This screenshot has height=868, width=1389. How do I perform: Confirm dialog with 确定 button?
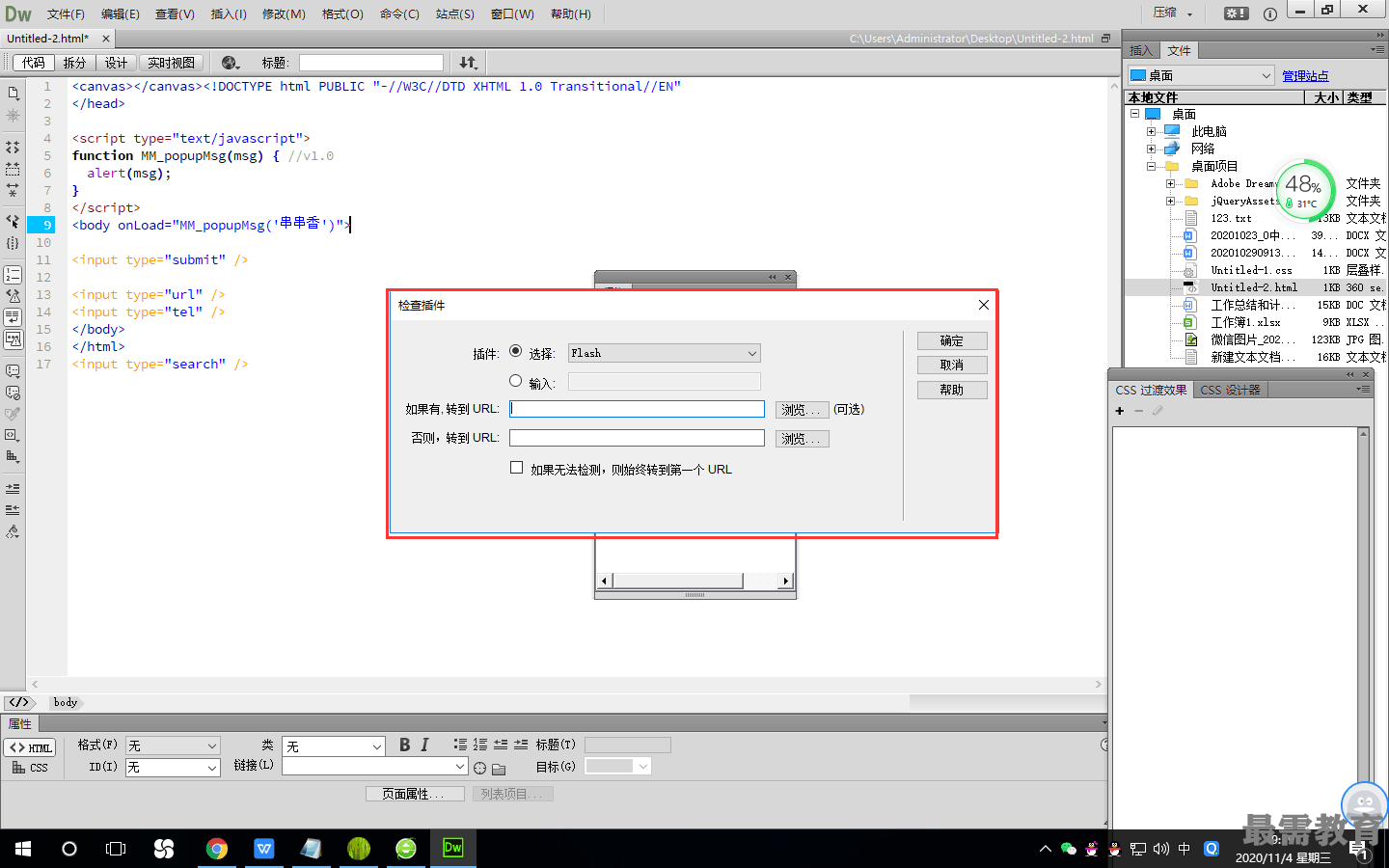click(x=952, y=340)
